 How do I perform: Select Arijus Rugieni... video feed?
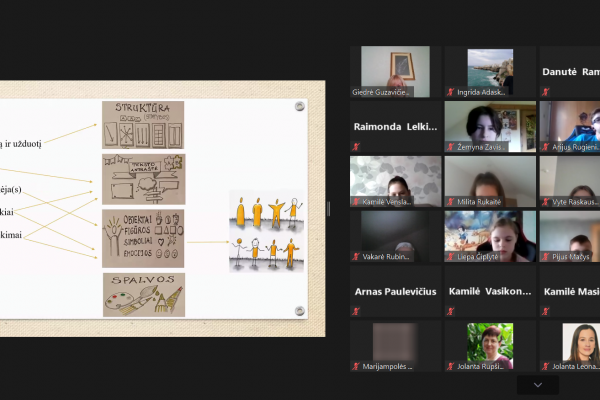click(x=570, y=126)
